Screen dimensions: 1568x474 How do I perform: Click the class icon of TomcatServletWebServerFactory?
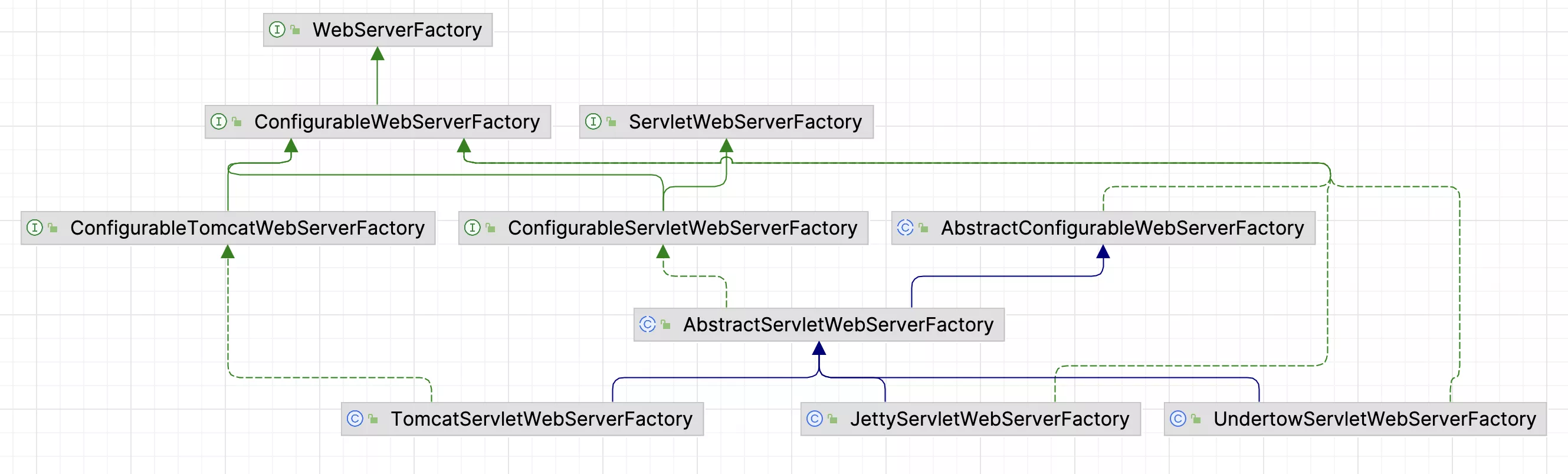click(355, 419)
